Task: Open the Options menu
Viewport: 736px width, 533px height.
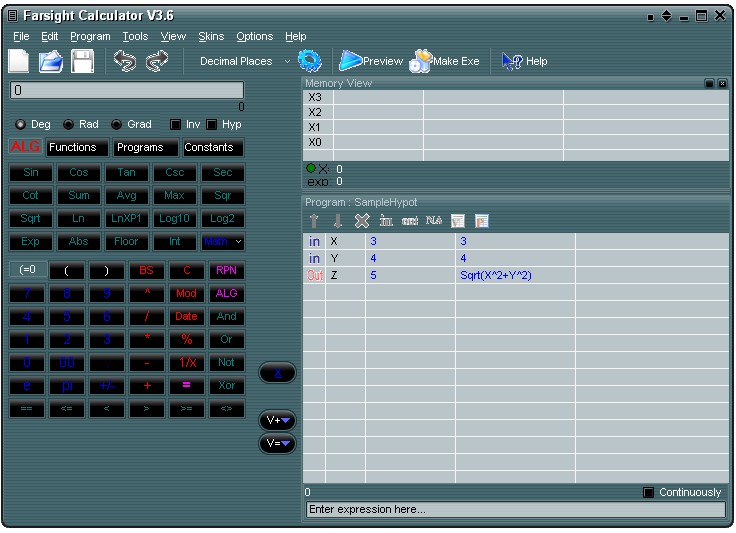Action: point(254,37)
